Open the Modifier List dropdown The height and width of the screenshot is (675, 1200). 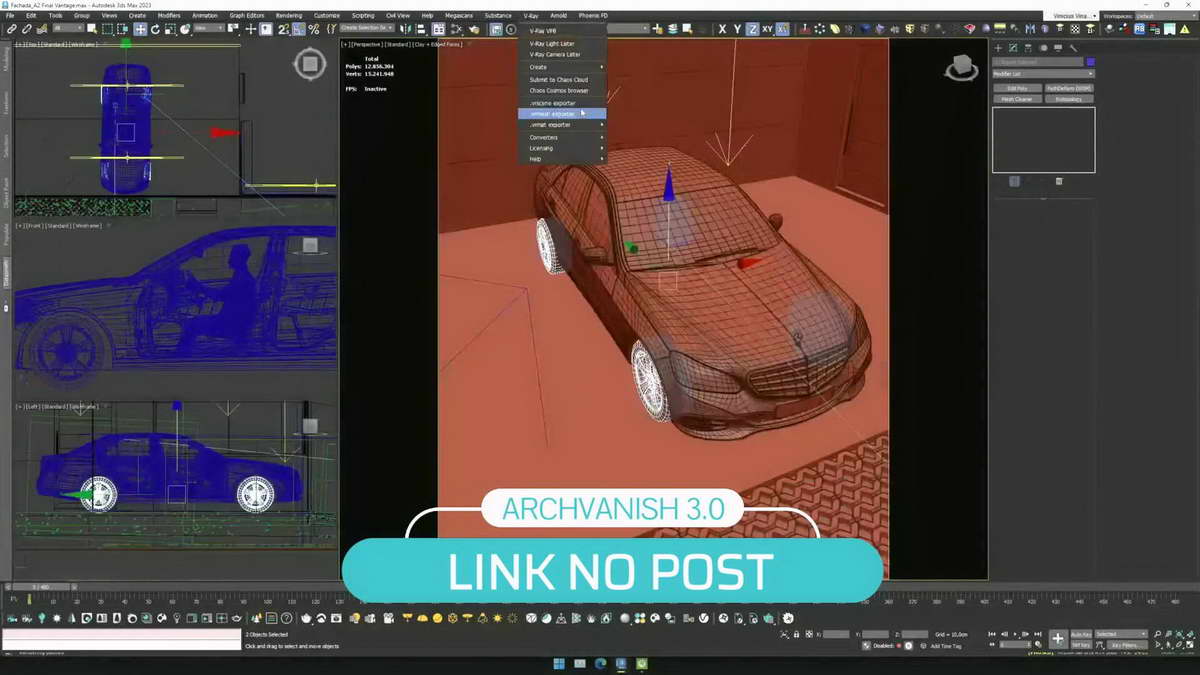[1043, 74]
